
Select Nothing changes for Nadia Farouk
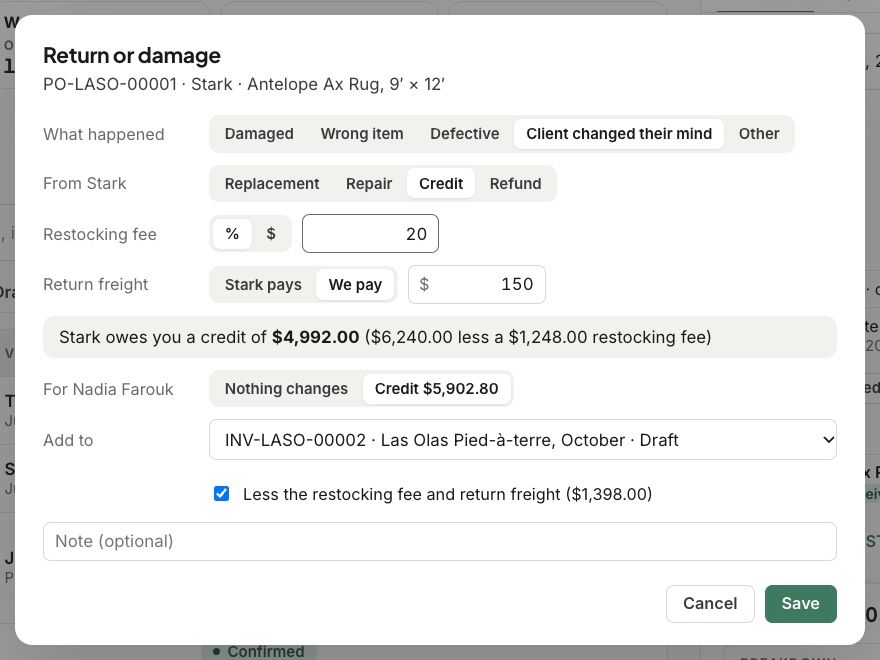[286, 388]
